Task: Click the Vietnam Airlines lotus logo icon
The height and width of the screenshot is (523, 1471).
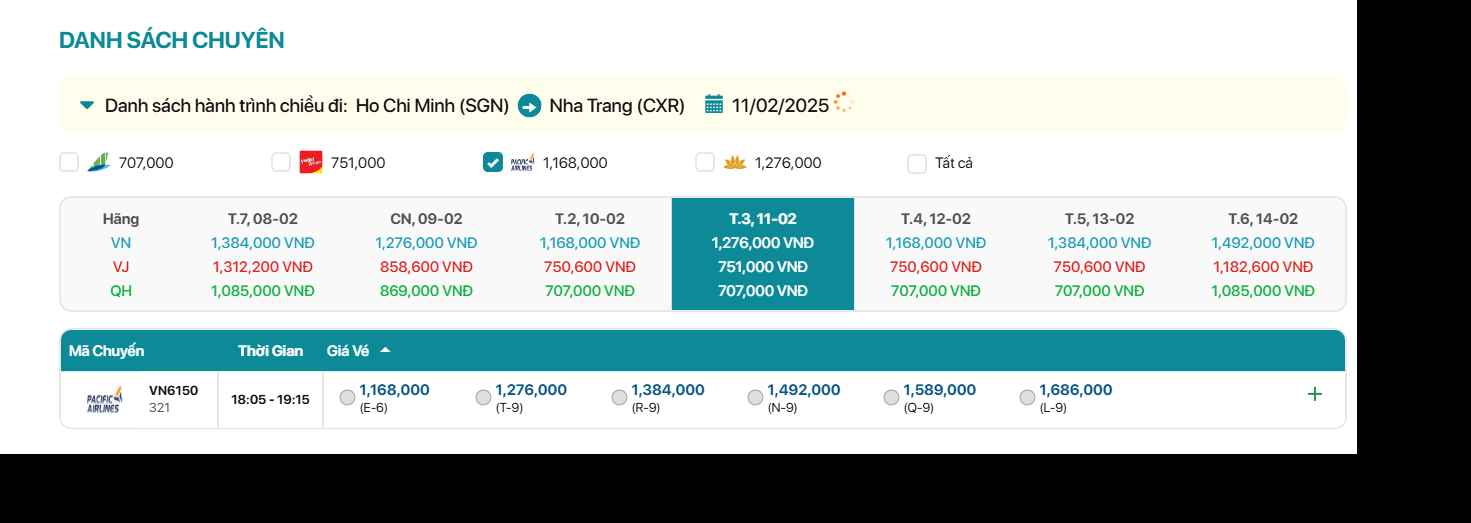Action: coord(735,162)
